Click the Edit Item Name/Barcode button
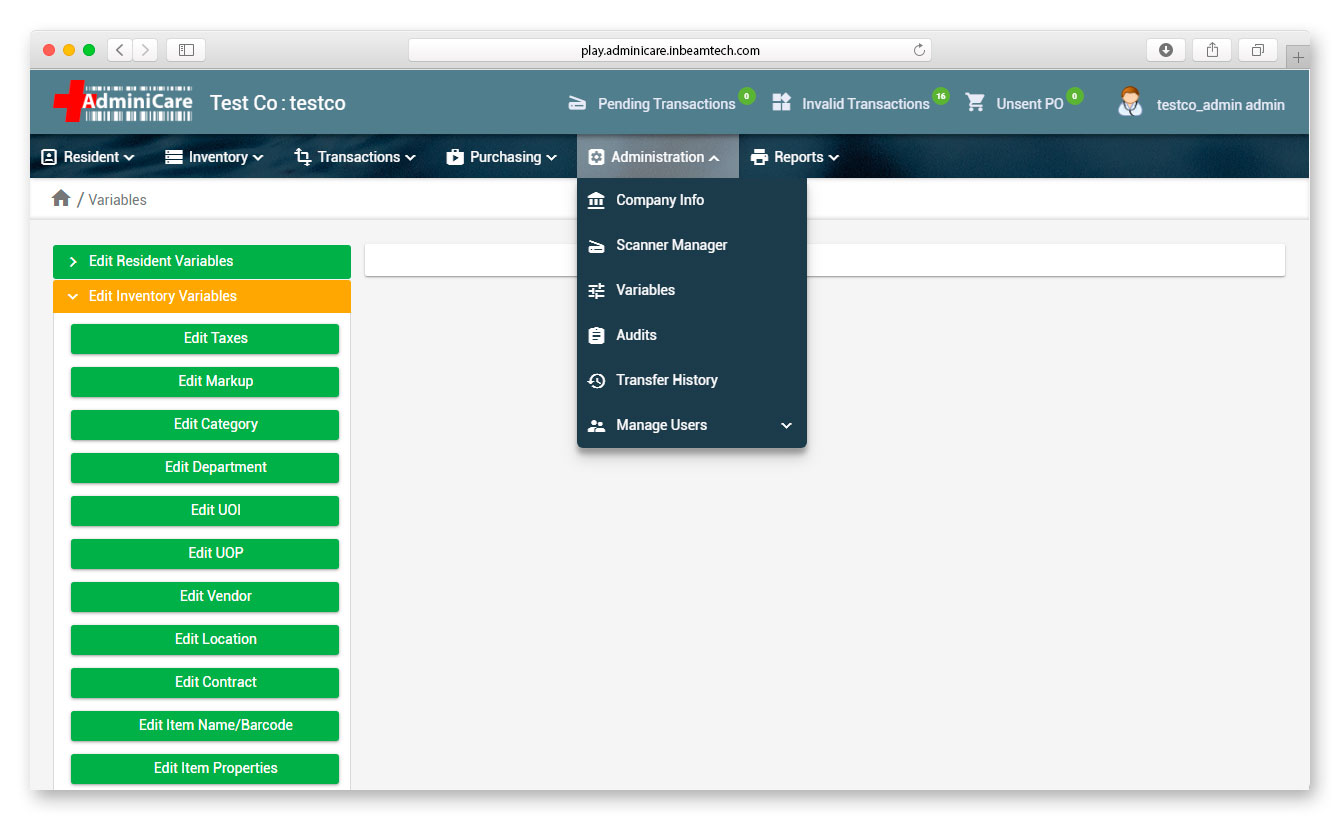Viewport: 1340px width, 820px height. 205,725
